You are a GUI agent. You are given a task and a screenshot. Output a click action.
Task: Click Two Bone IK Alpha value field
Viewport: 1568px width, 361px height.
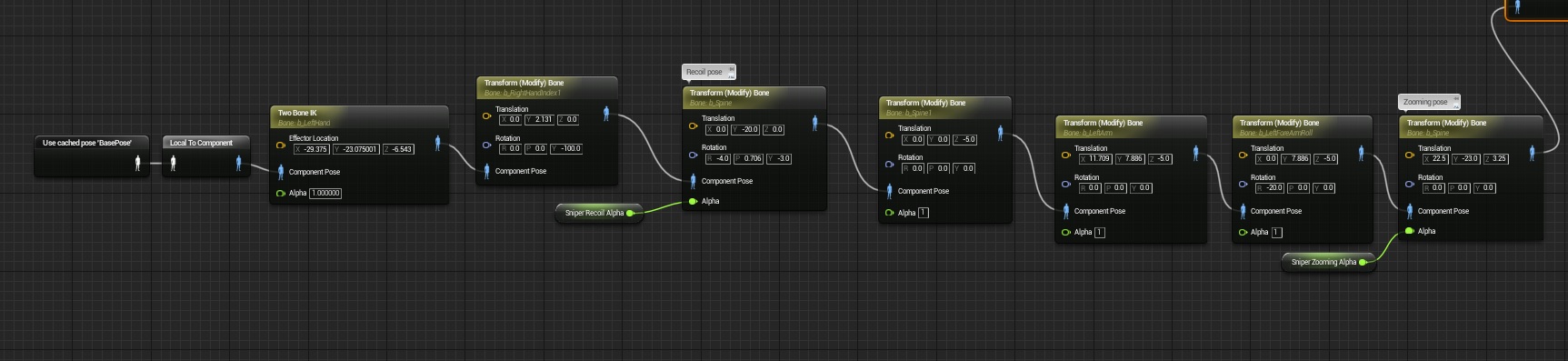[325, 193]
